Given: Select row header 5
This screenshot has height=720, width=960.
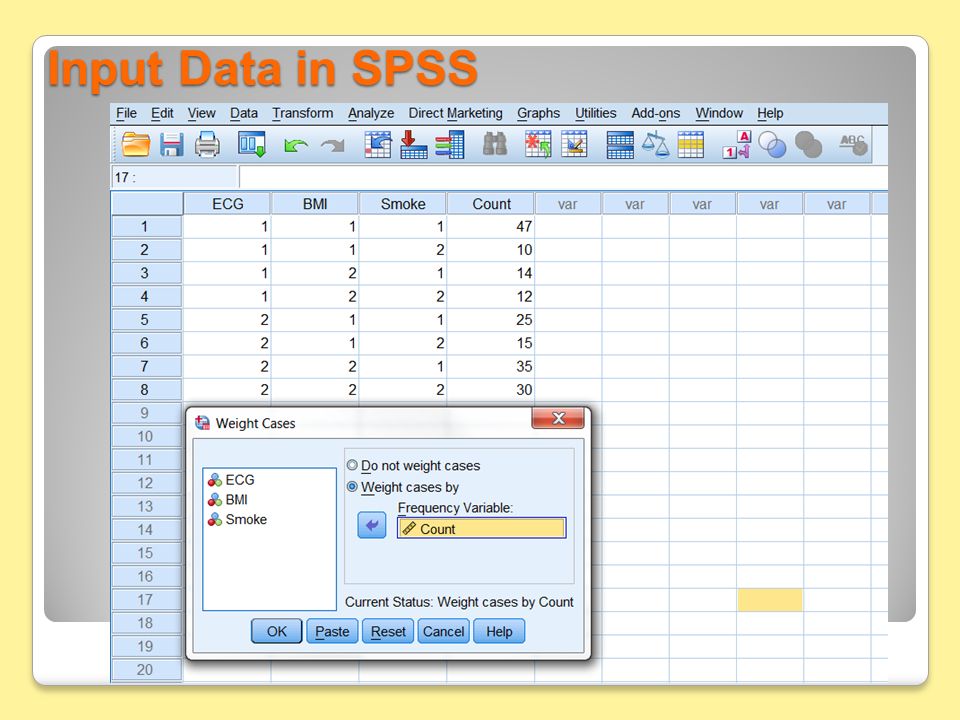Looking at the screenshot, I should (x=146, y=320).
